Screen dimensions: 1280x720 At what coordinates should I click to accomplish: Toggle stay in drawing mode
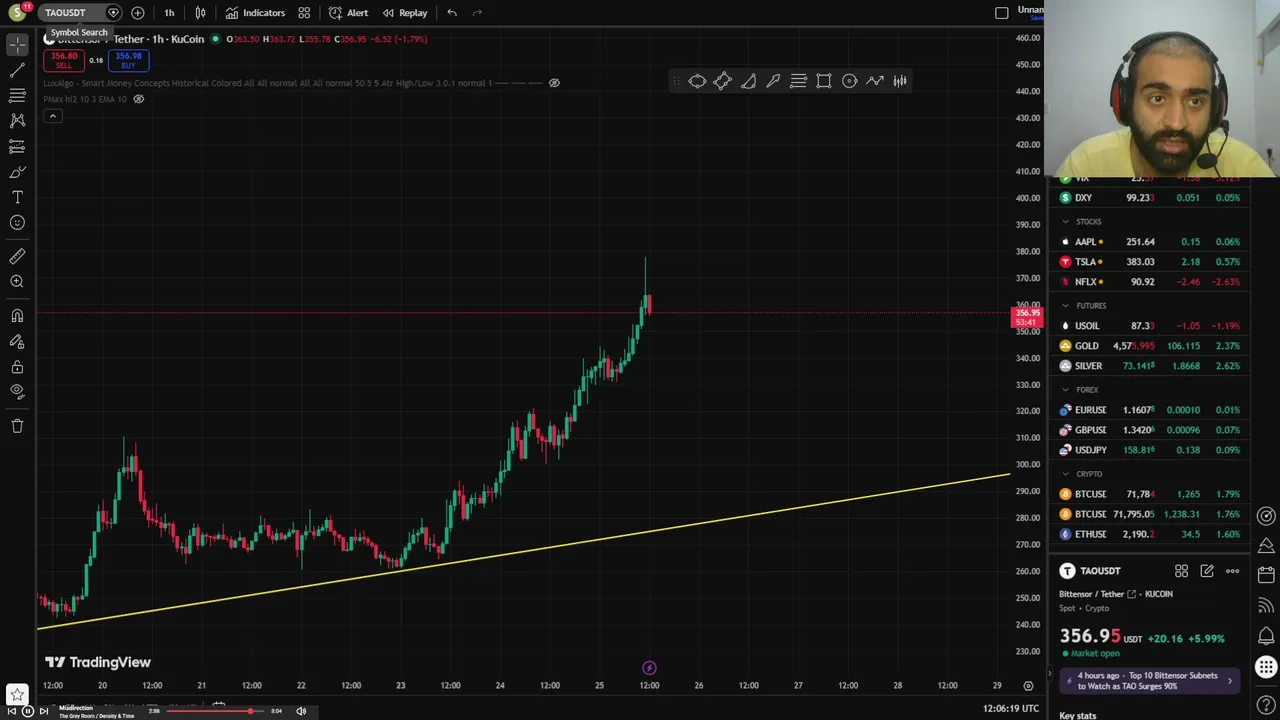(x=17, y=342)
